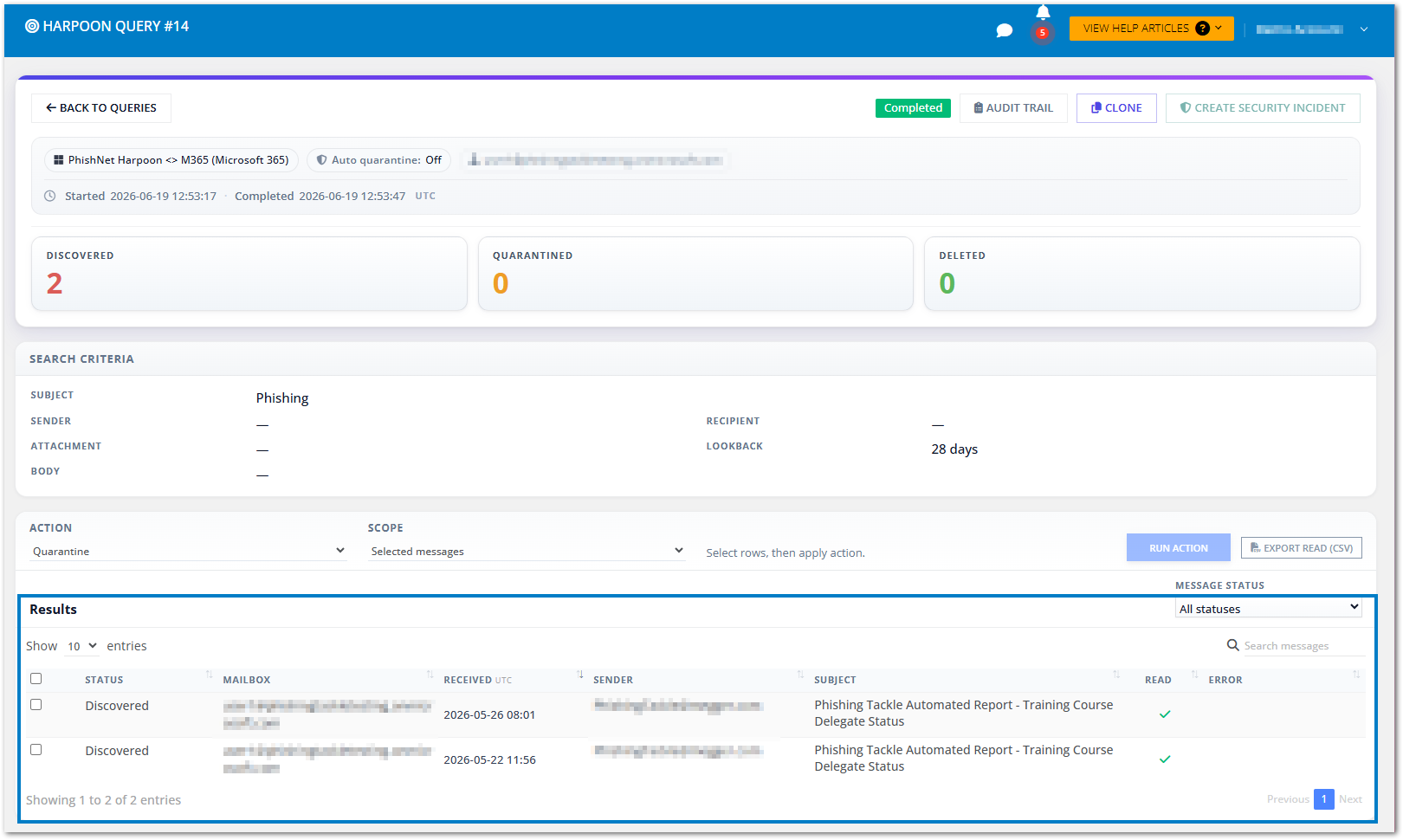
Task: Focus the Search messages field
Action: pos(1303,646)
